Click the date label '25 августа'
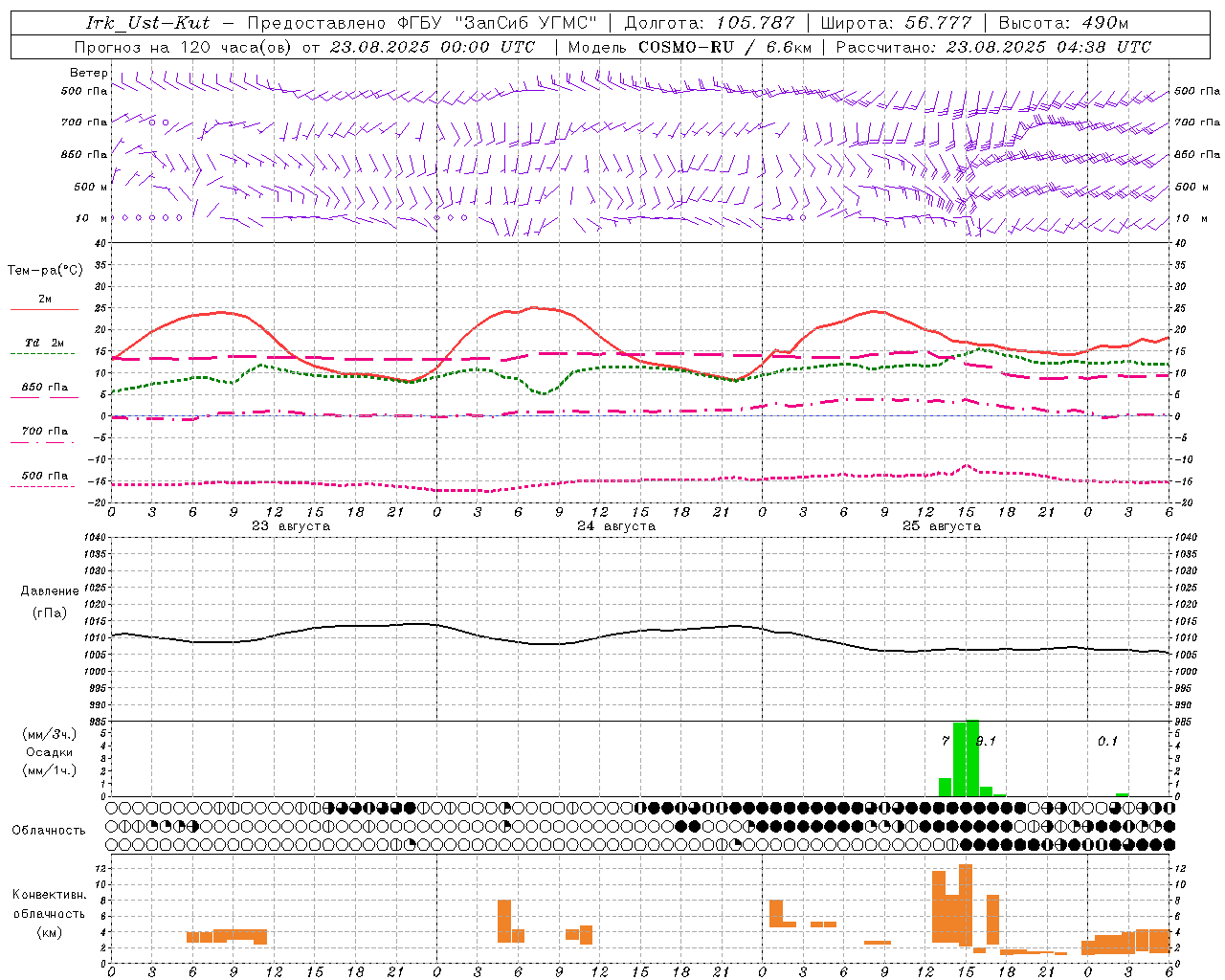The height and width of the screenshot is (980, 1225). [942, 526]
